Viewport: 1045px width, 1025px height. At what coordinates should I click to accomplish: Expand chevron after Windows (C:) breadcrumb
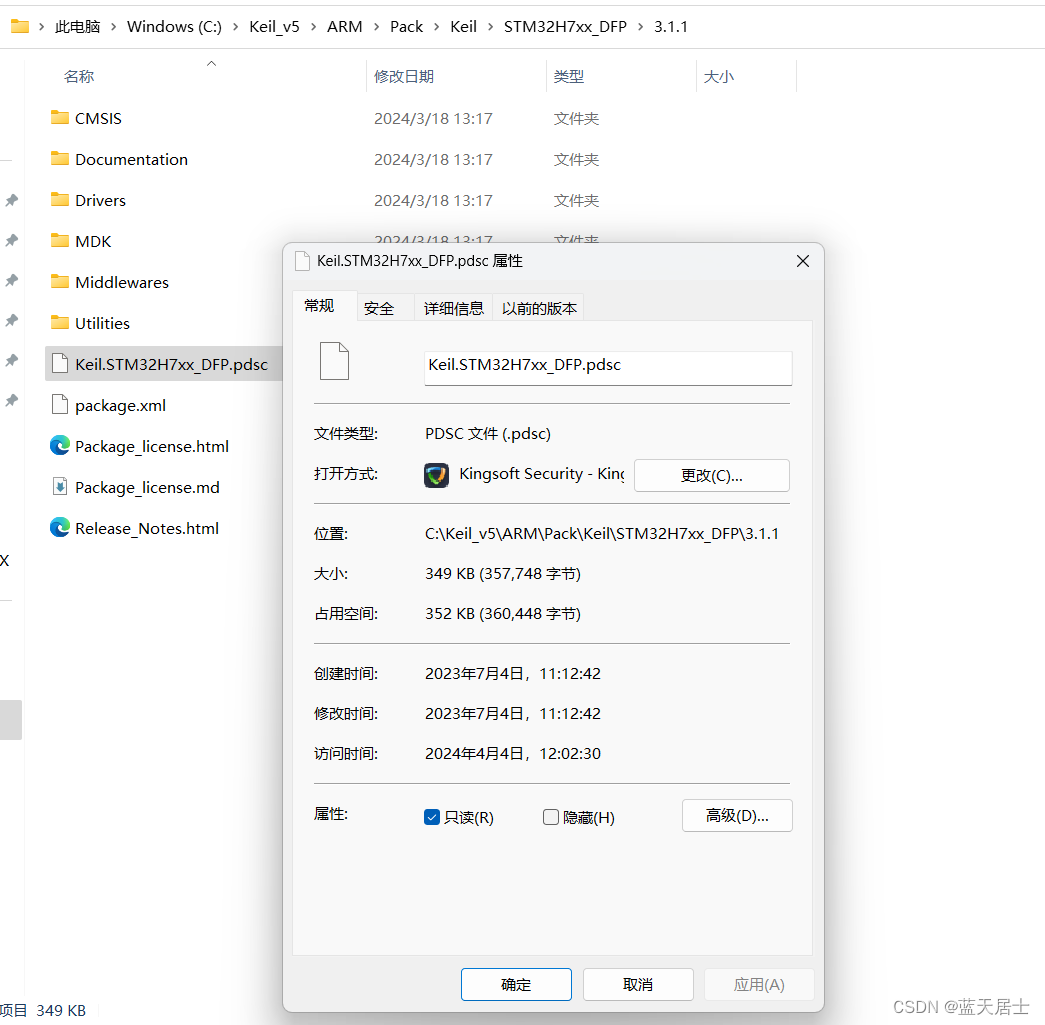(x=235, y=27)
